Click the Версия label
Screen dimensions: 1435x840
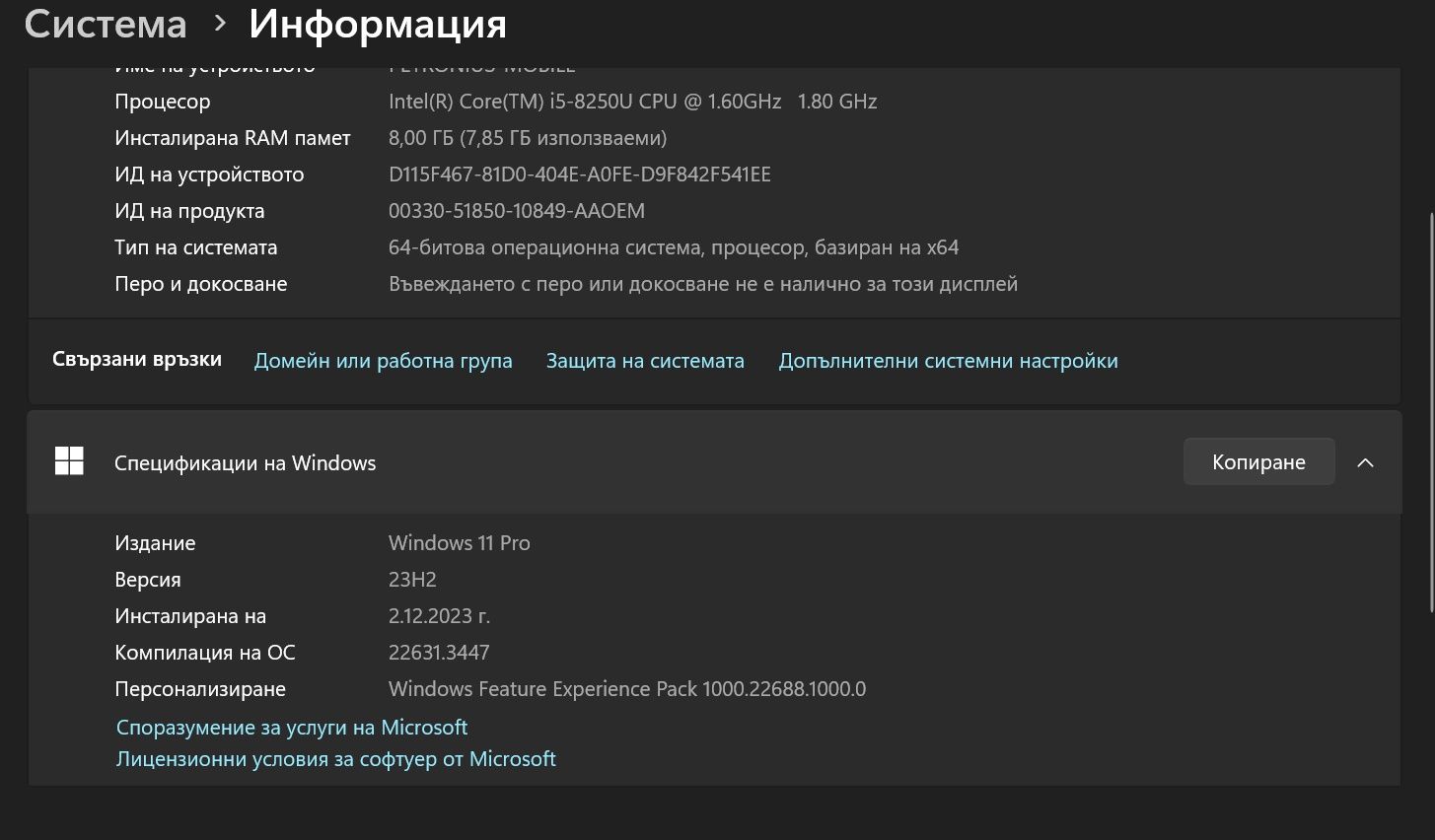click(x=148, y=580)
